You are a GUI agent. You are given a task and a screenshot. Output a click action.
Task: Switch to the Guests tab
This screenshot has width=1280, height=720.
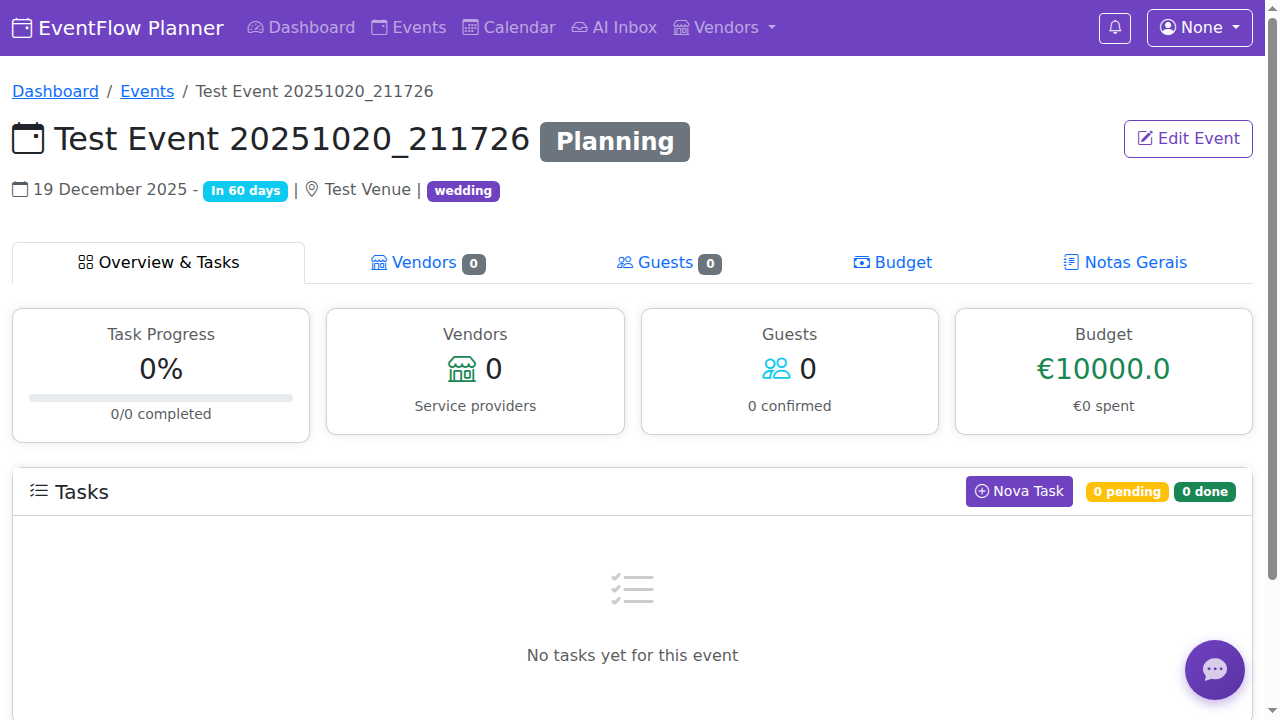tap(668, 263)
